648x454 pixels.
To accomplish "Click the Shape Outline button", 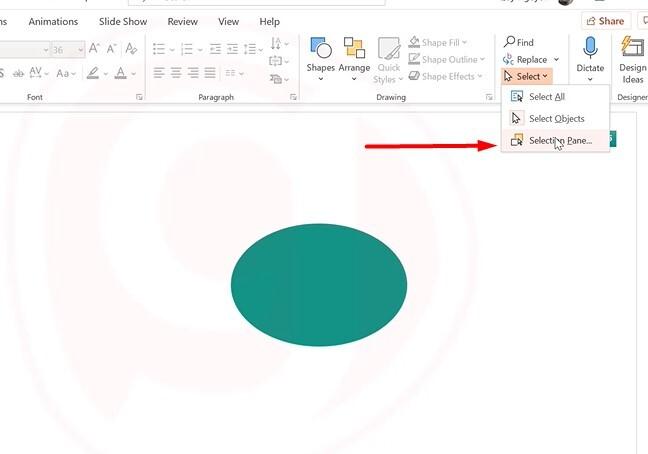I will pos(446,59).
